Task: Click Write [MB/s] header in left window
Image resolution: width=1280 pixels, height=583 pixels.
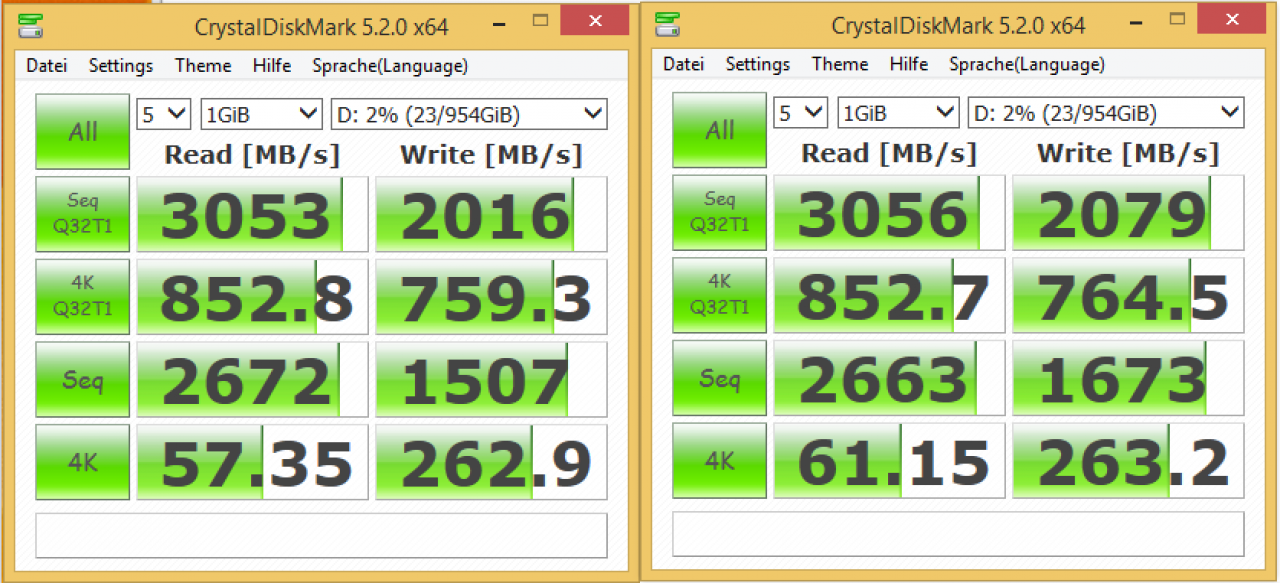Action: pos(491,155)
